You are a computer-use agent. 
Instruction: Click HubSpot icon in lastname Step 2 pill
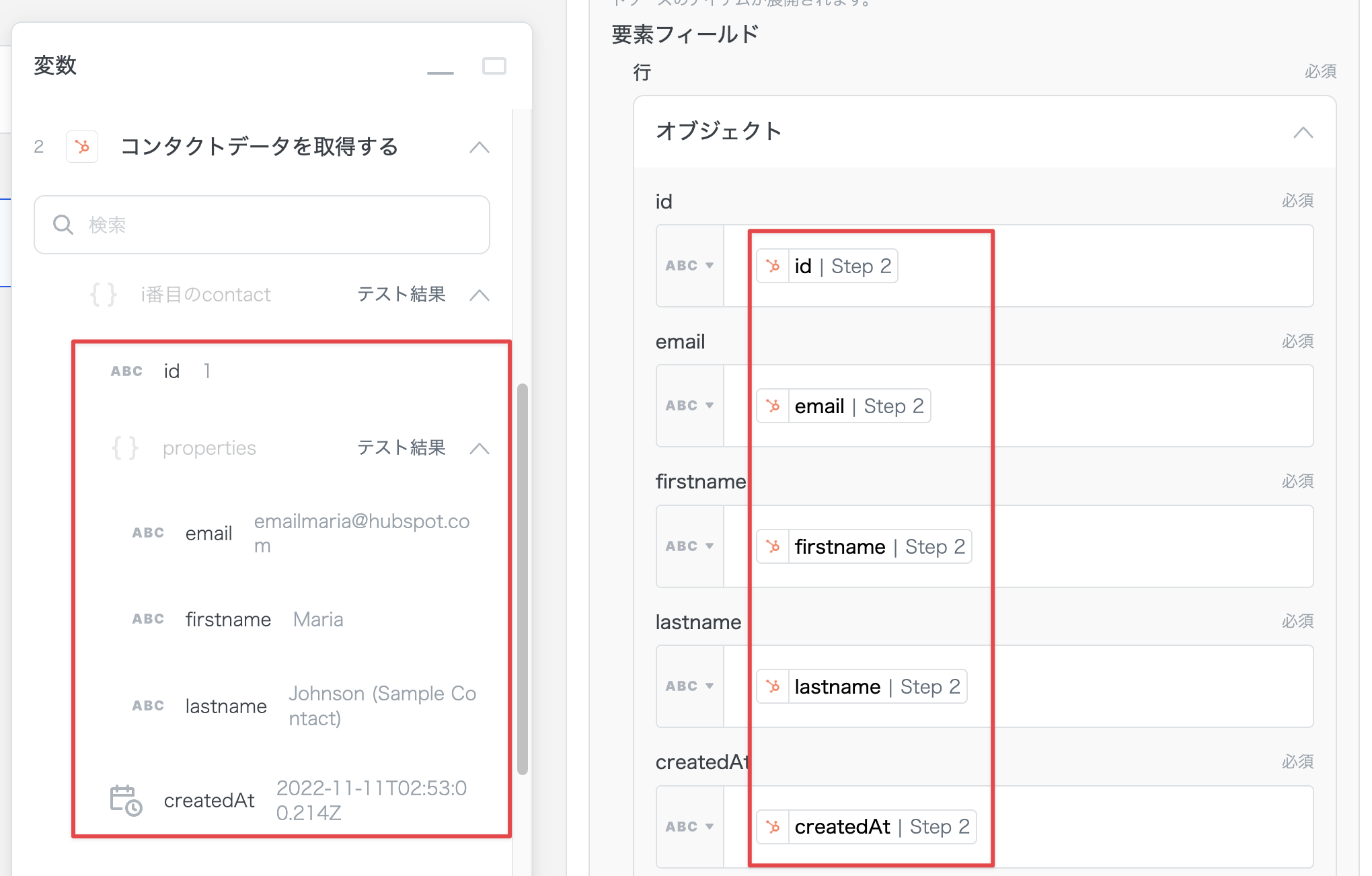[x=773, y=686]
